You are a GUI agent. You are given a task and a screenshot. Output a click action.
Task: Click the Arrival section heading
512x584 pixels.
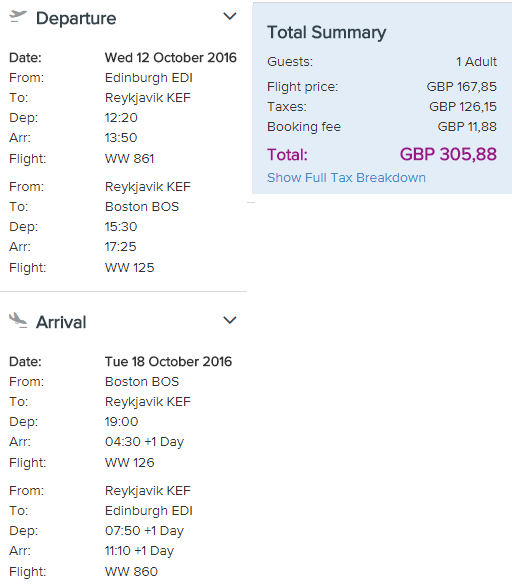pyautogui.click(x=61, y=322)
